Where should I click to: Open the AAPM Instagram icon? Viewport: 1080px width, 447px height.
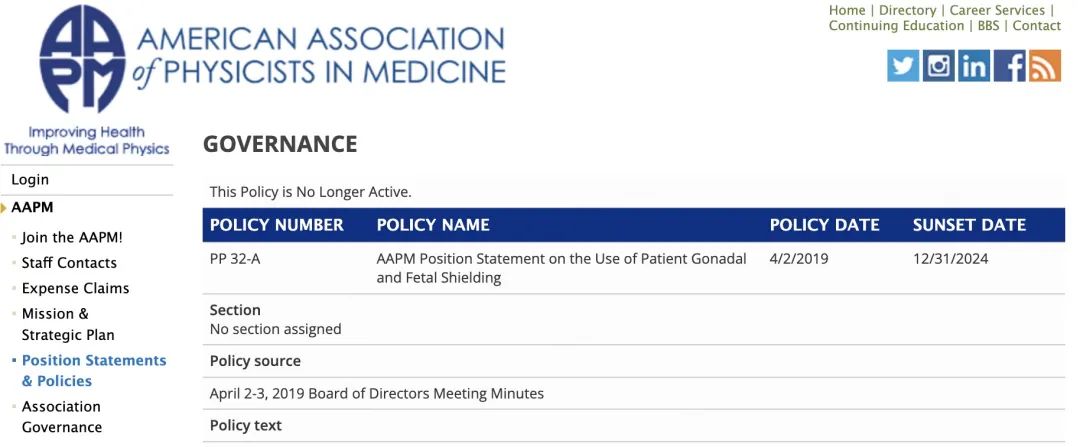point(938,66)
